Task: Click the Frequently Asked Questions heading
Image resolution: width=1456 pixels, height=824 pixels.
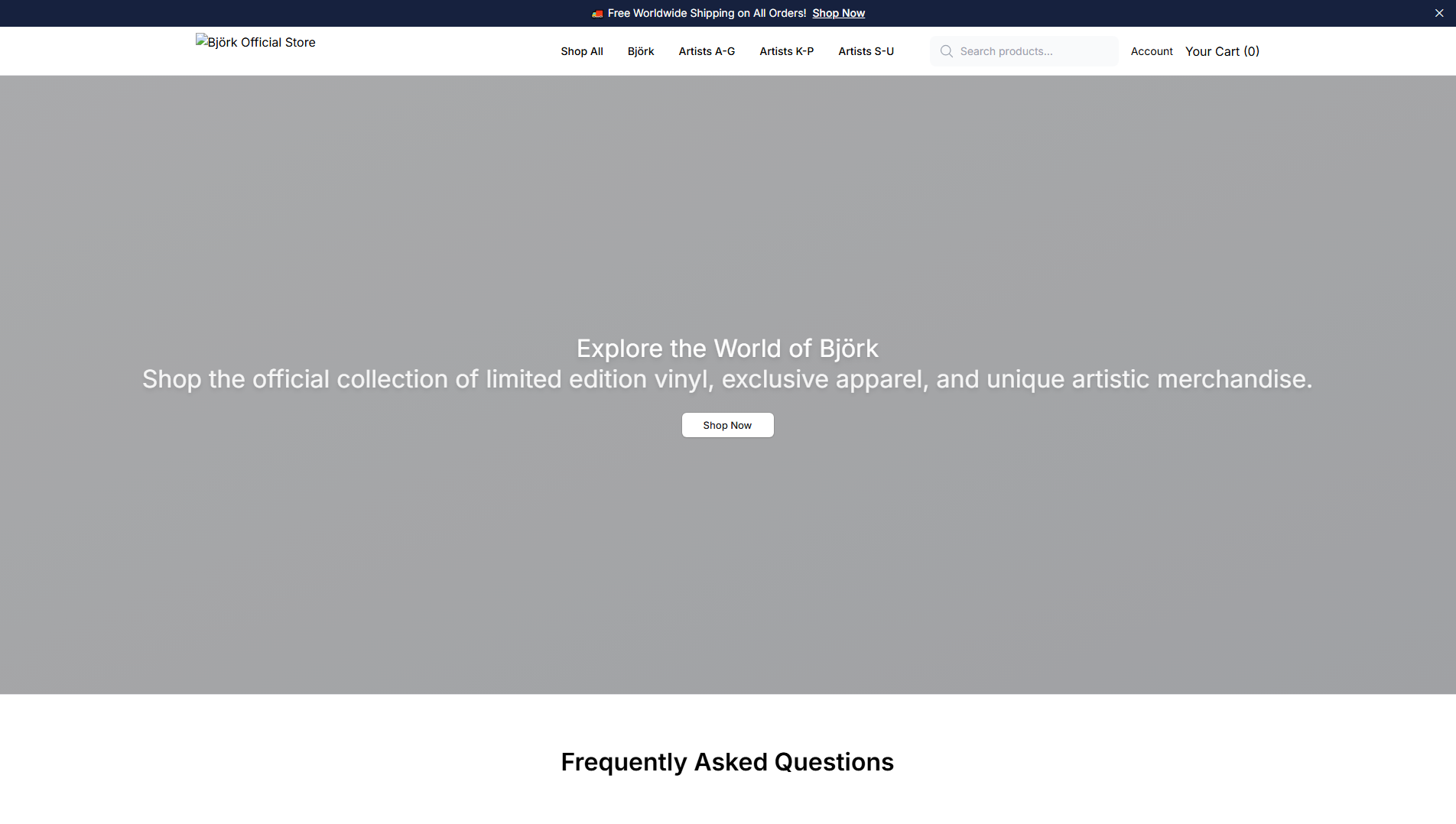Action: coord(727,762)
